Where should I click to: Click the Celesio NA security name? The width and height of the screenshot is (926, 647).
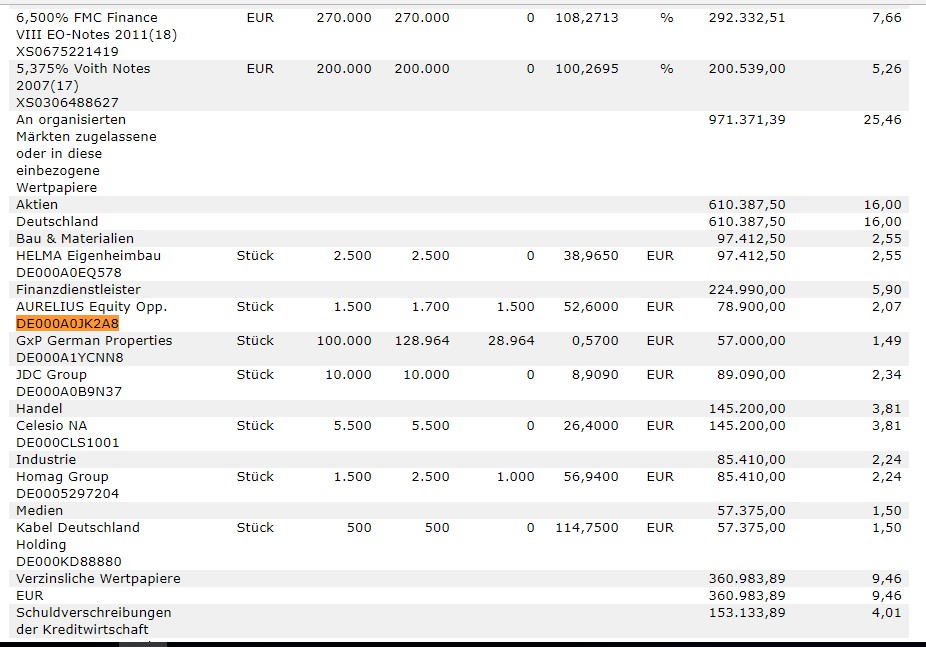click(x=51, y=426)
